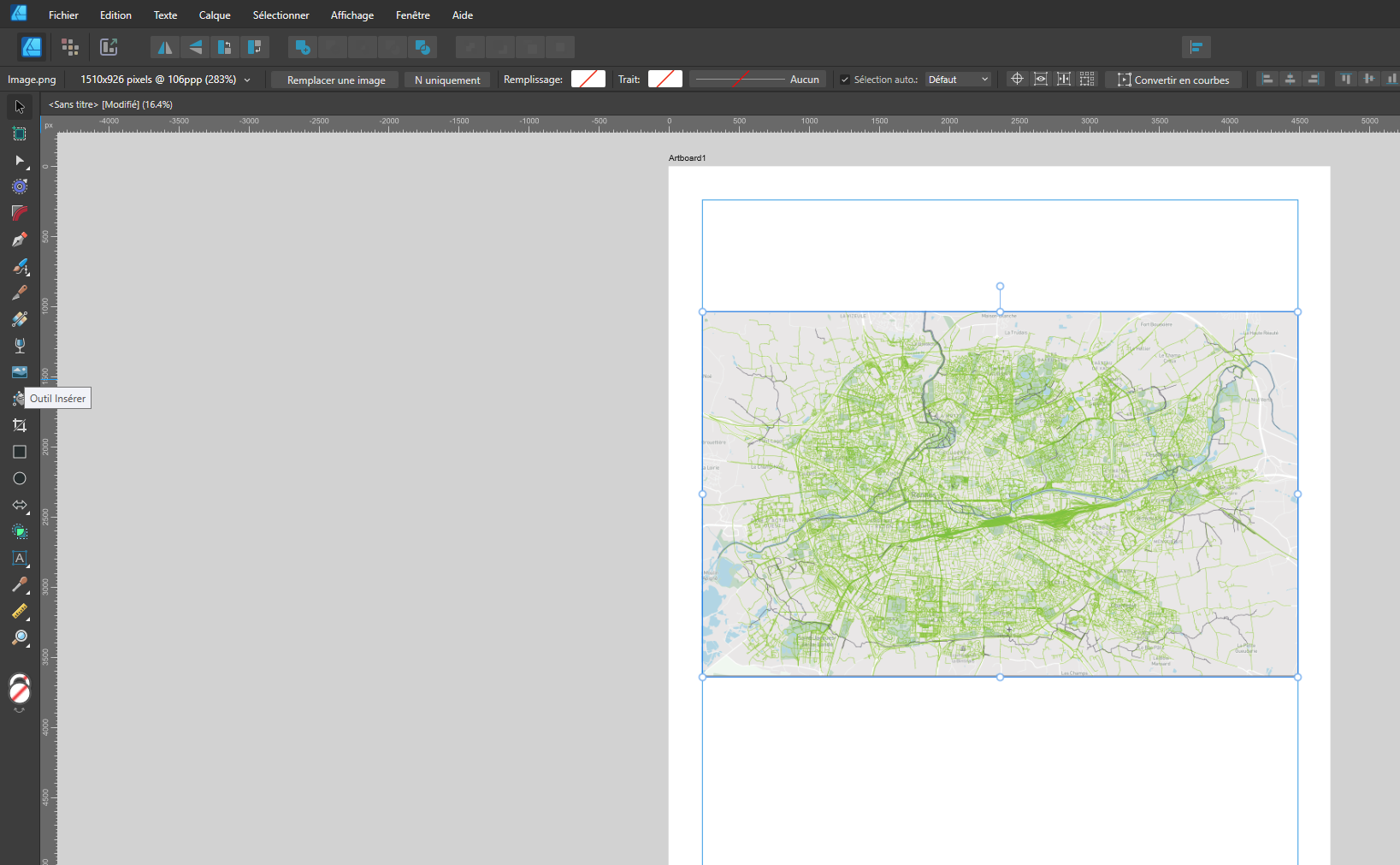1400x865 pixels.
Task: Select the Pen tool
Action: tap(19, 240)
